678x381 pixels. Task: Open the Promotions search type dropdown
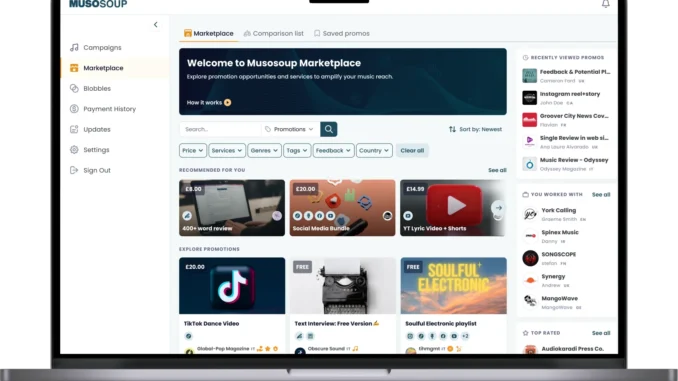289,129
